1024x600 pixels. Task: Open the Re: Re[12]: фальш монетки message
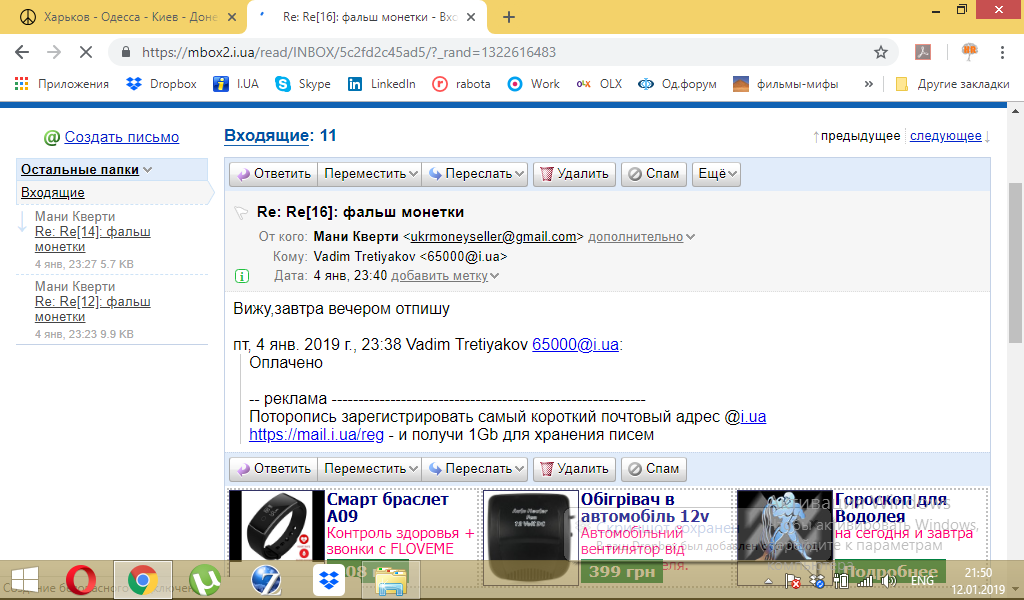[93, 309]
